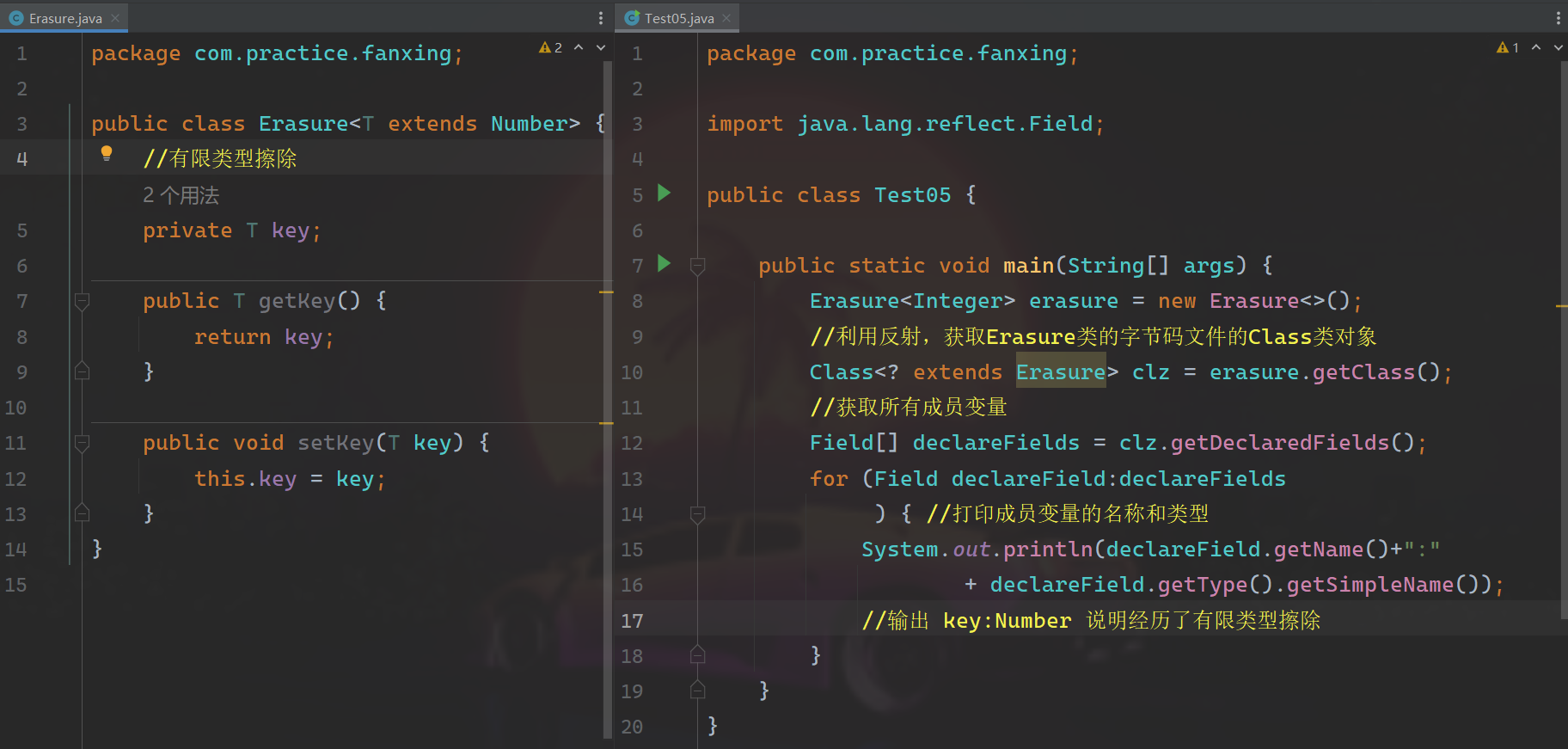The height and width of the screenshot is (749, 1568).
Task: Click the fold end marker on line 19 in Test05
Action: tap(698, 690)
